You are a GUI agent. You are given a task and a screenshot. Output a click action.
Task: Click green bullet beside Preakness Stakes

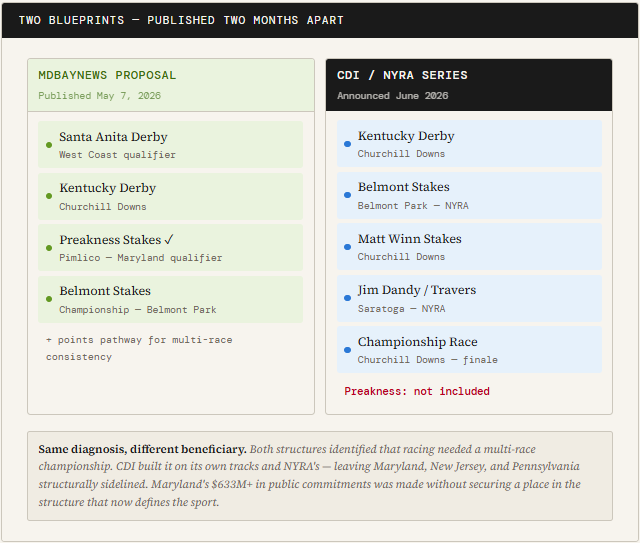49,248
